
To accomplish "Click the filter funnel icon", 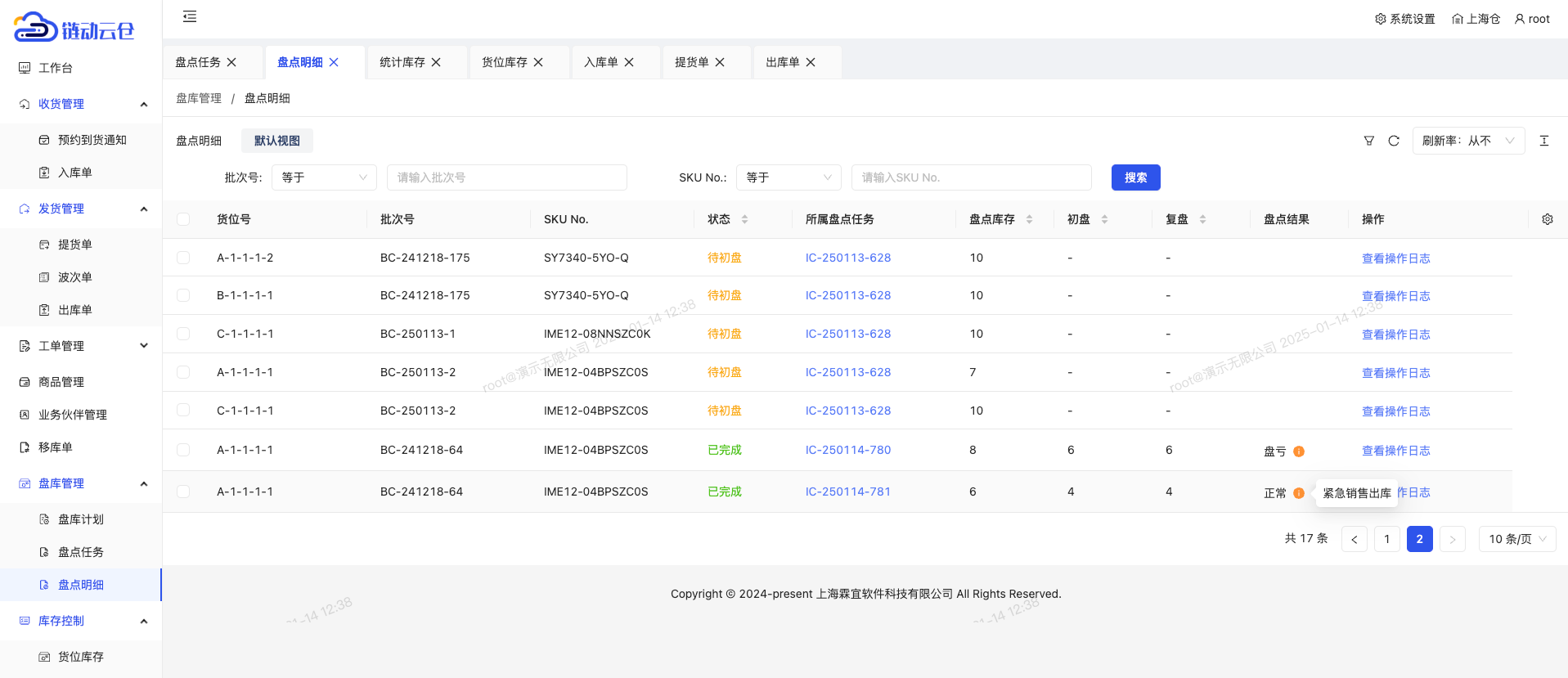I will (x=1368, y=141).
